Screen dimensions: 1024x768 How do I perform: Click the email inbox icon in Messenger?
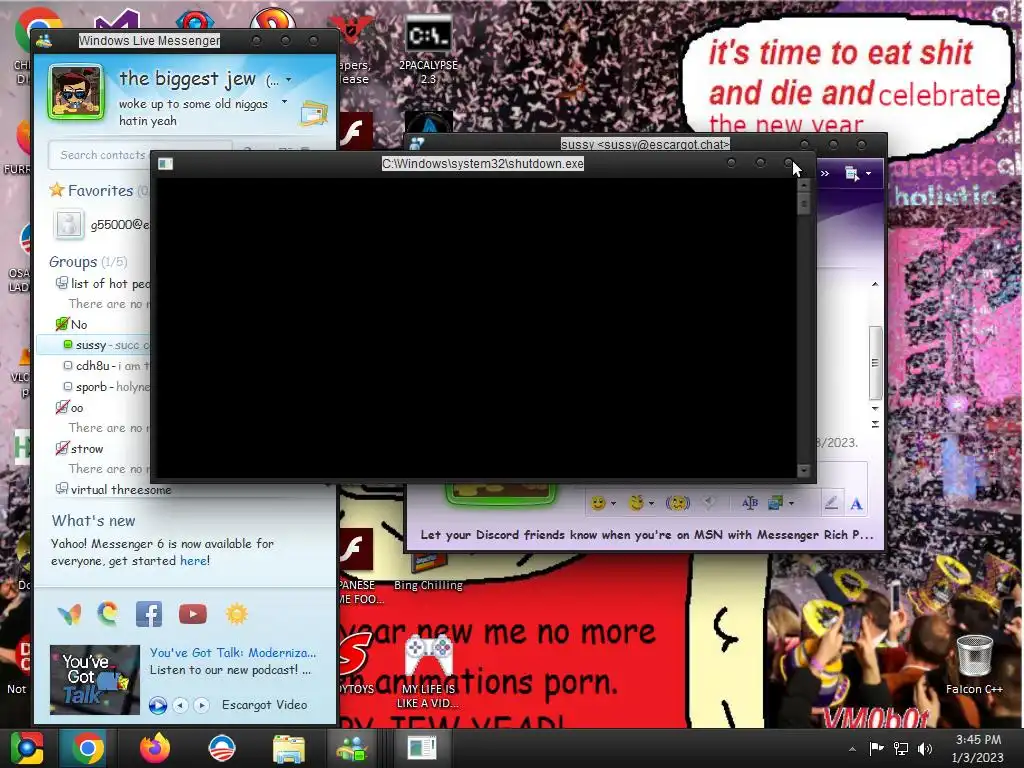(314, 114)
